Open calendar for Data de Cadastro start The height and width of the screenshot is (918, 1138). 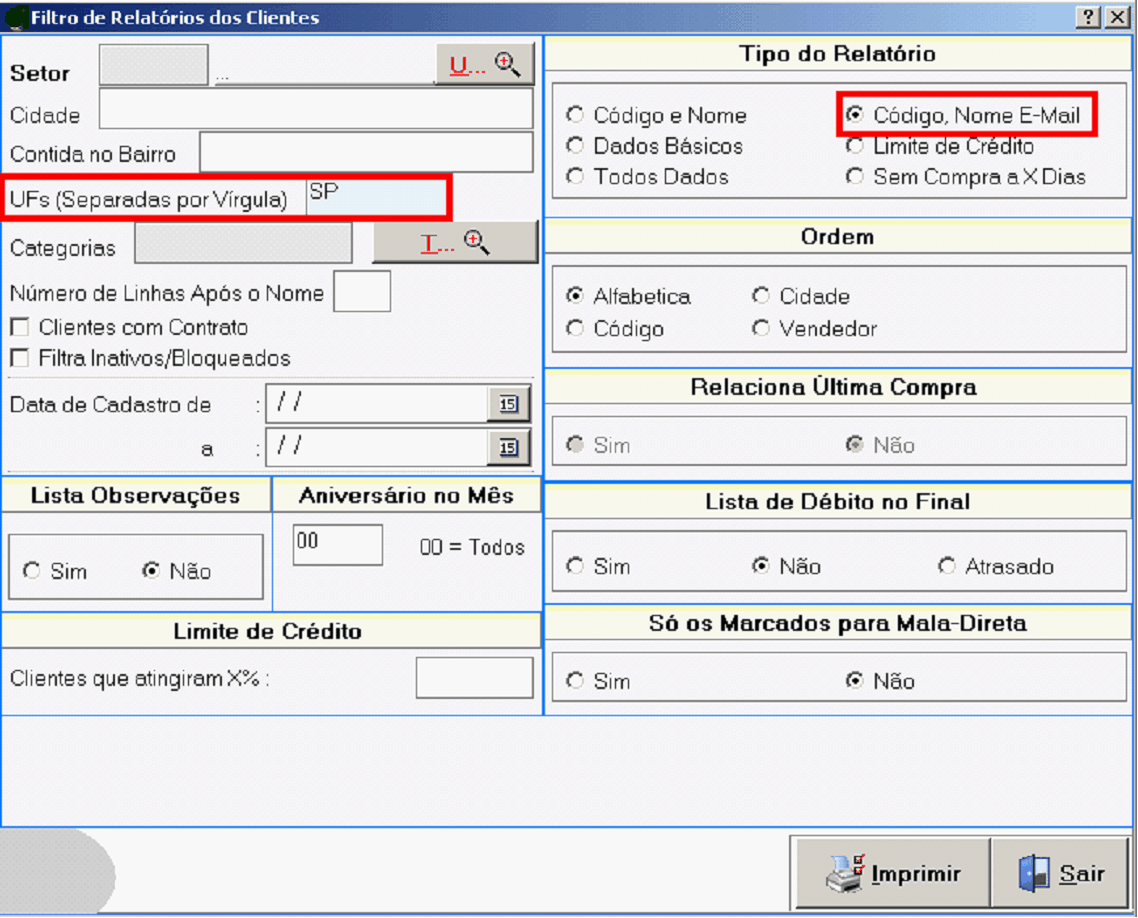tap(509, 404)
